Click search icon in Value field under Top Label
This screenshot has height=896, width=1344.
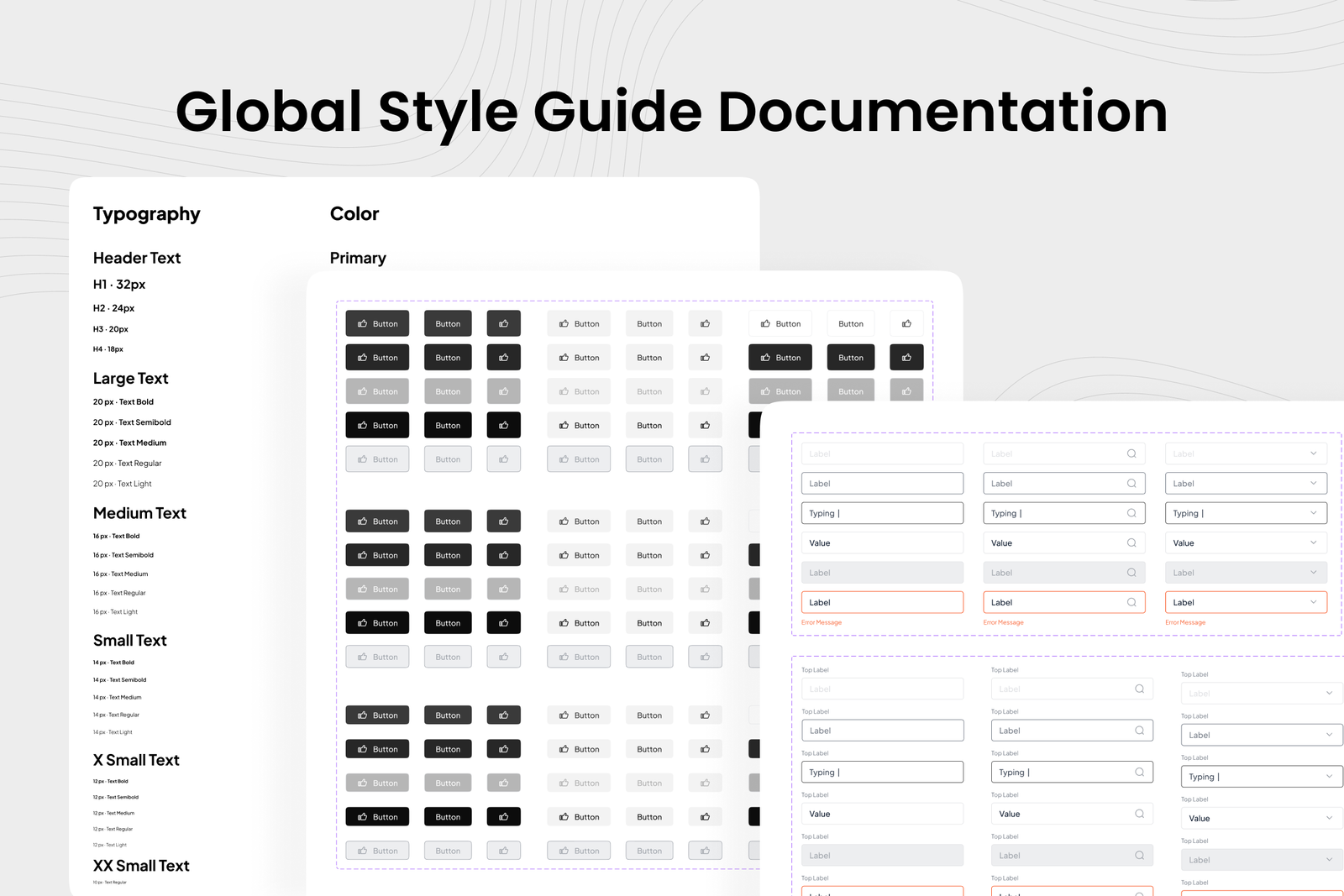1140,814
